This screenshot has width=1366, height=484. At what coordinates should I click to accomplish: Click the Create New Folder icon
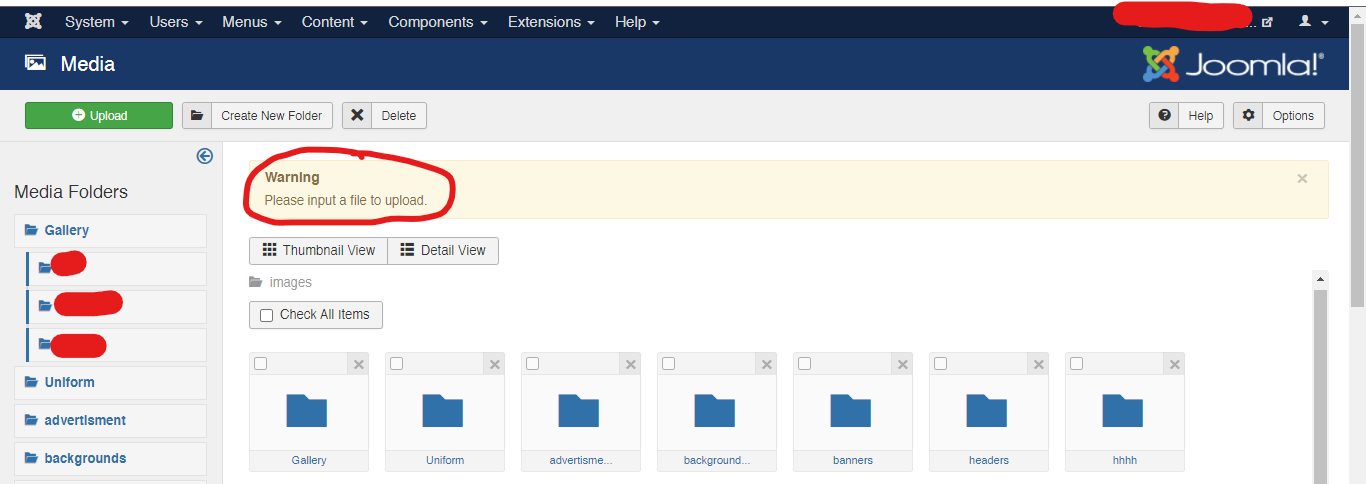coord(197,116)
